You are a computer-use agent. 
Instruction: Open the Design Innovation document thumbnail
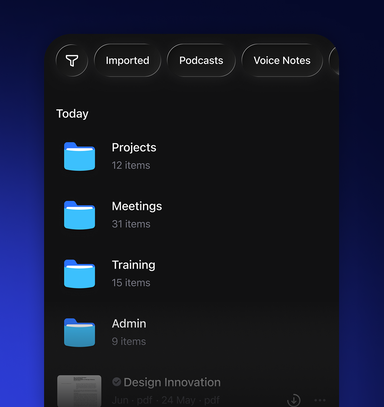coord(79,391)
